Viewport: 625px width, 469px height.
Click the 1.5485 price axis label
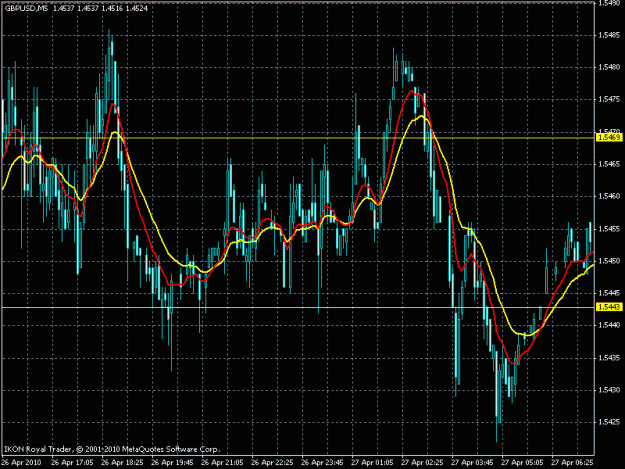tap(609, 35)
